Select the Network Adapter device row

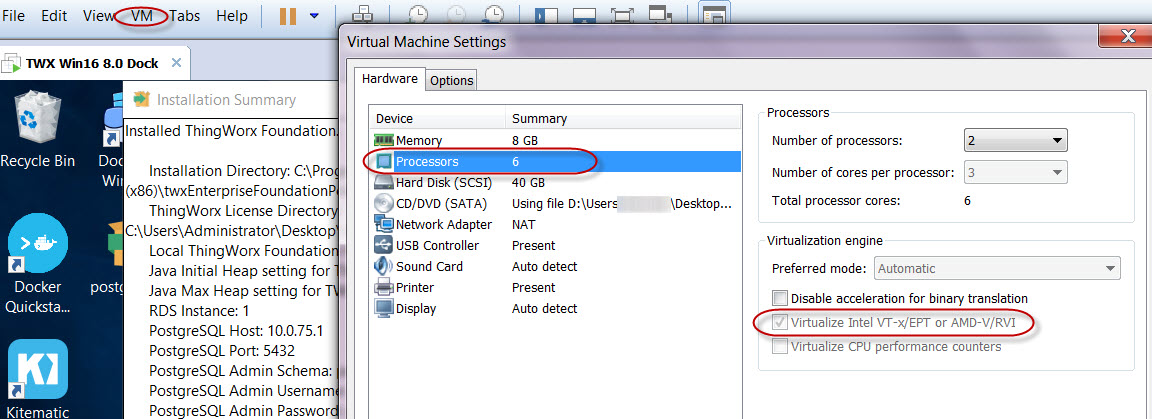tap(555, 224)
